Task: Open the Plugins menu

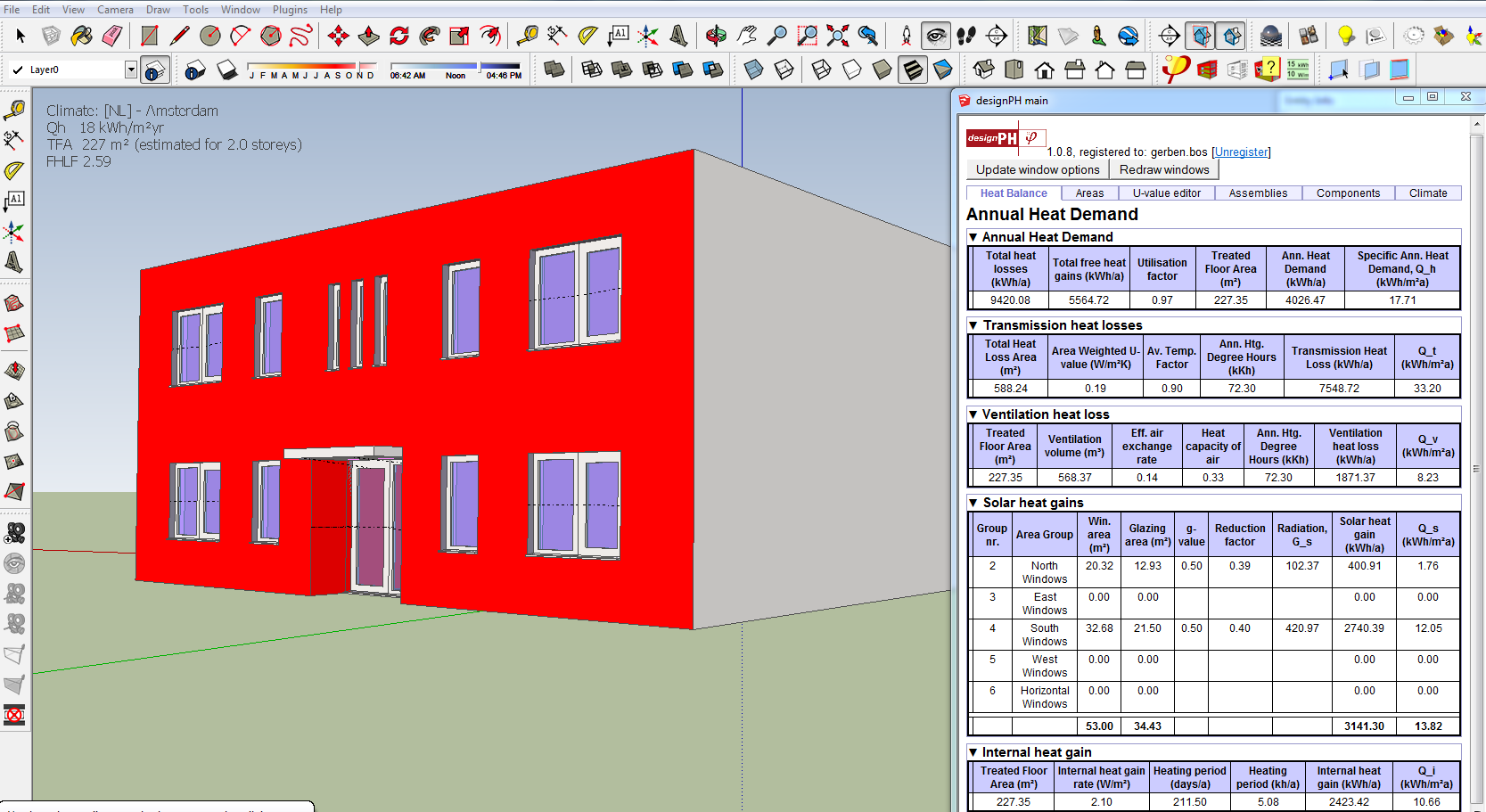Action: (290, 10)
